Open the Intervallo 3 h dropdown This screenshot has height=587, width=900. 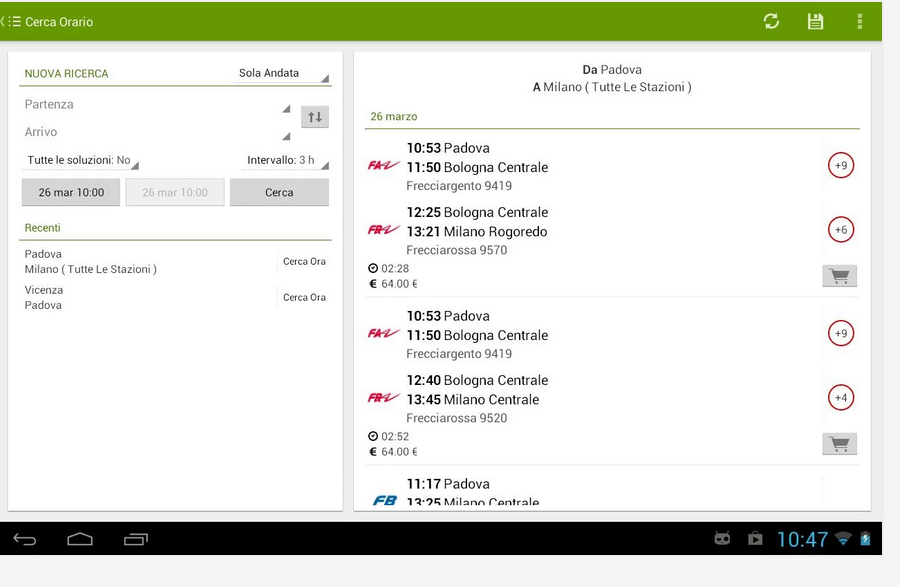pyautogui.click(x=286, y=161)
